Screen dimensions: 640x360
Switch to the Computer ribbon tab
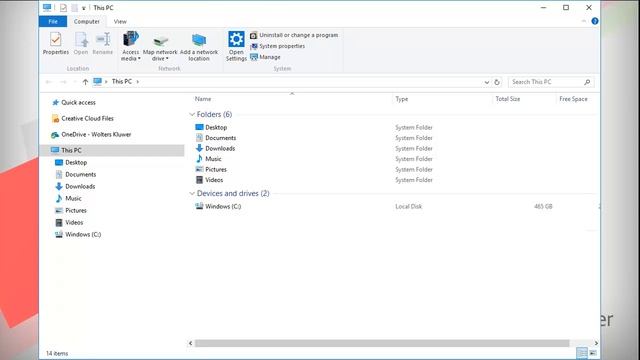tap(87, 21)
